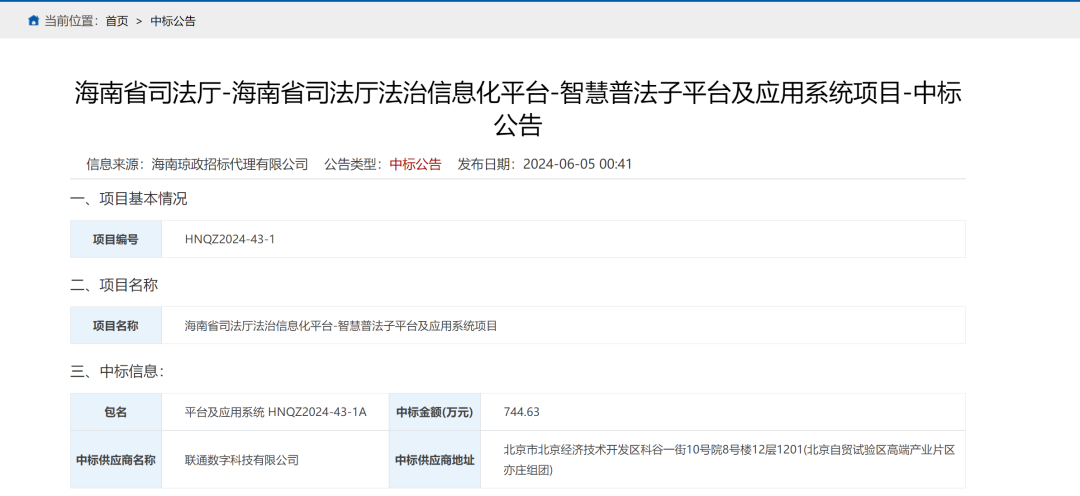The width and height of the screenshot is (1080, 496).
Task: Click the 二、项目名称 section heading
Action: coord(114,285)
